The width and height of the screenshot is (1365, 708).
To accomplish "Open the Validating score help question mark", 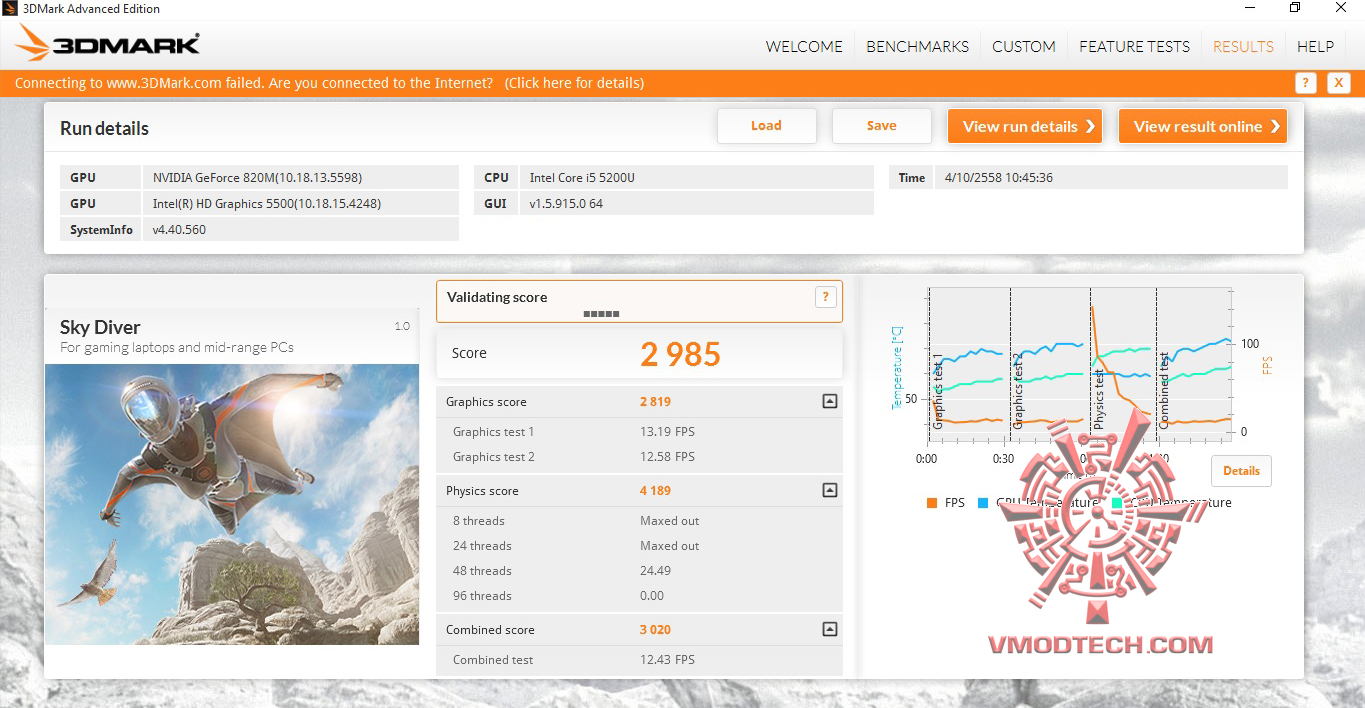I will point(825,296).
